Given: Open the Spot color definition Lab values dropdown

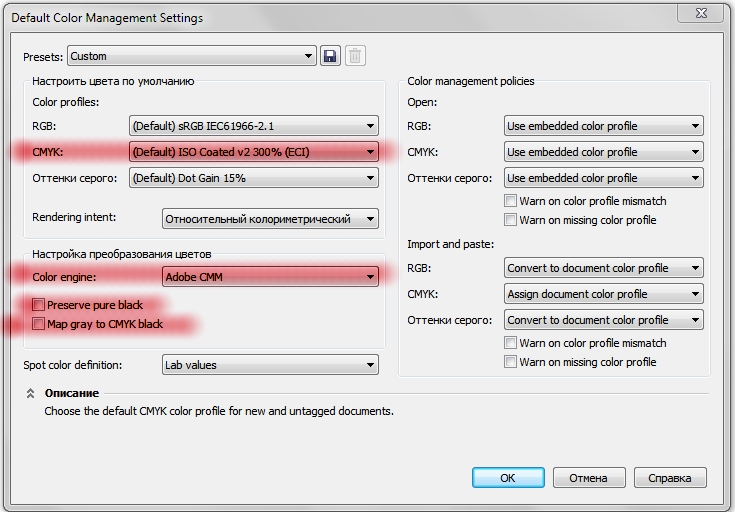Looking at the screenshot, I should (270, 365).
